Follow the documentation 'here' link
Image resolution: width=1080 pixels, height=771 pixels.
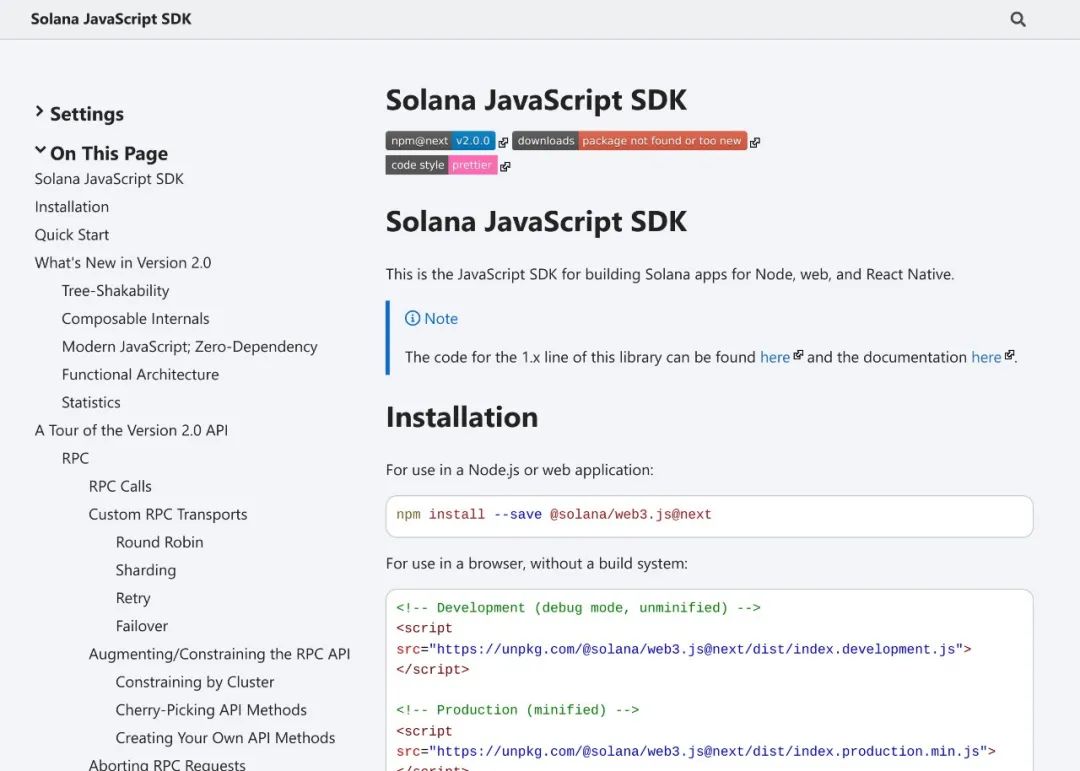coord(986,357)
